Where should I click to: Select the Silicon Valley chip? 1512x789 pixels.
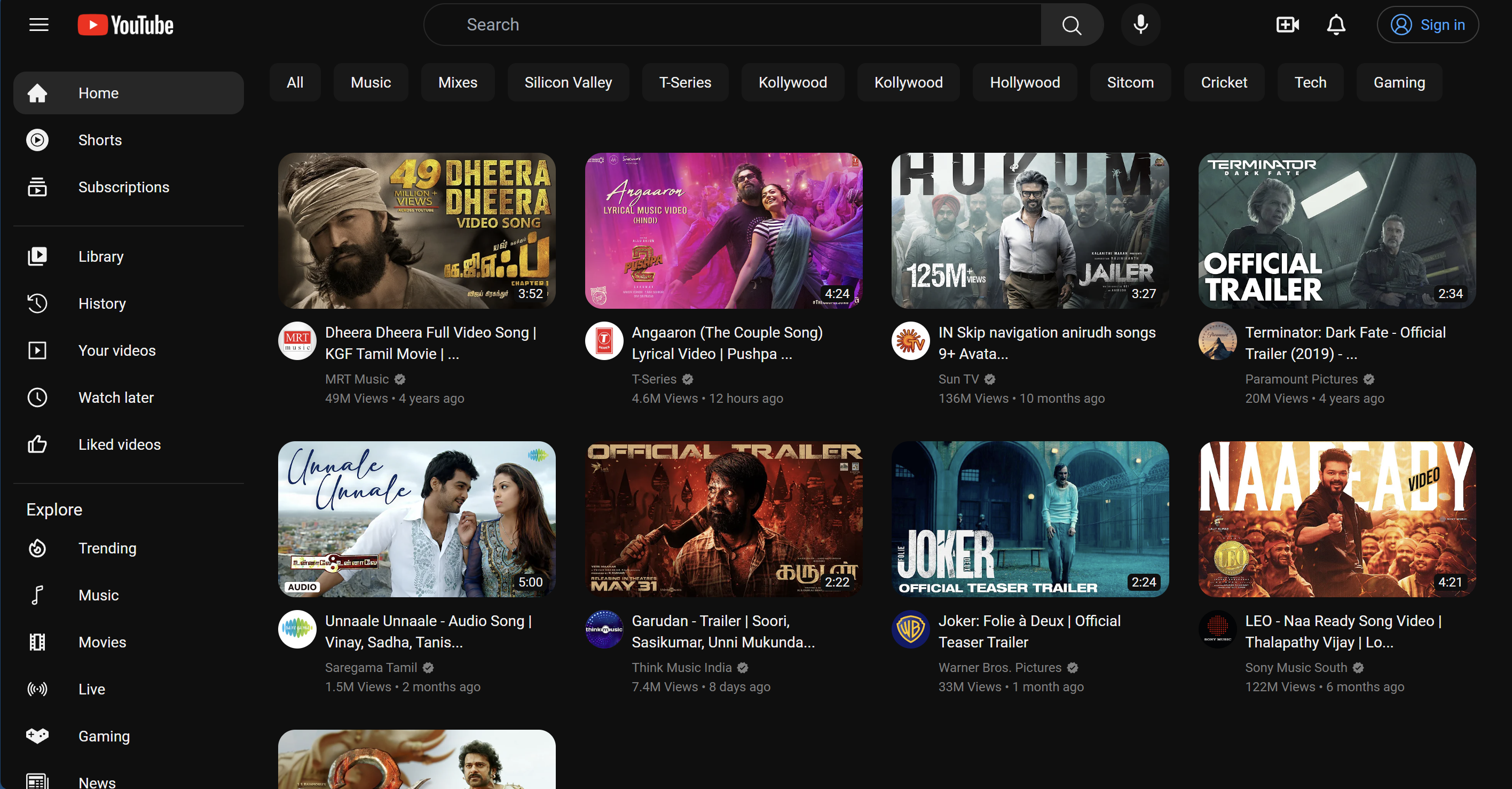(568, 82)
